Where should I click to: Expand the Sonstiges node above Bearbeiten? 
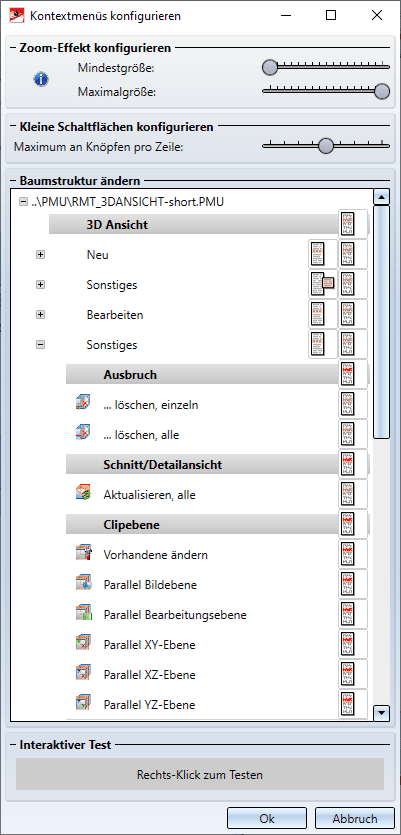click(40, 284)
